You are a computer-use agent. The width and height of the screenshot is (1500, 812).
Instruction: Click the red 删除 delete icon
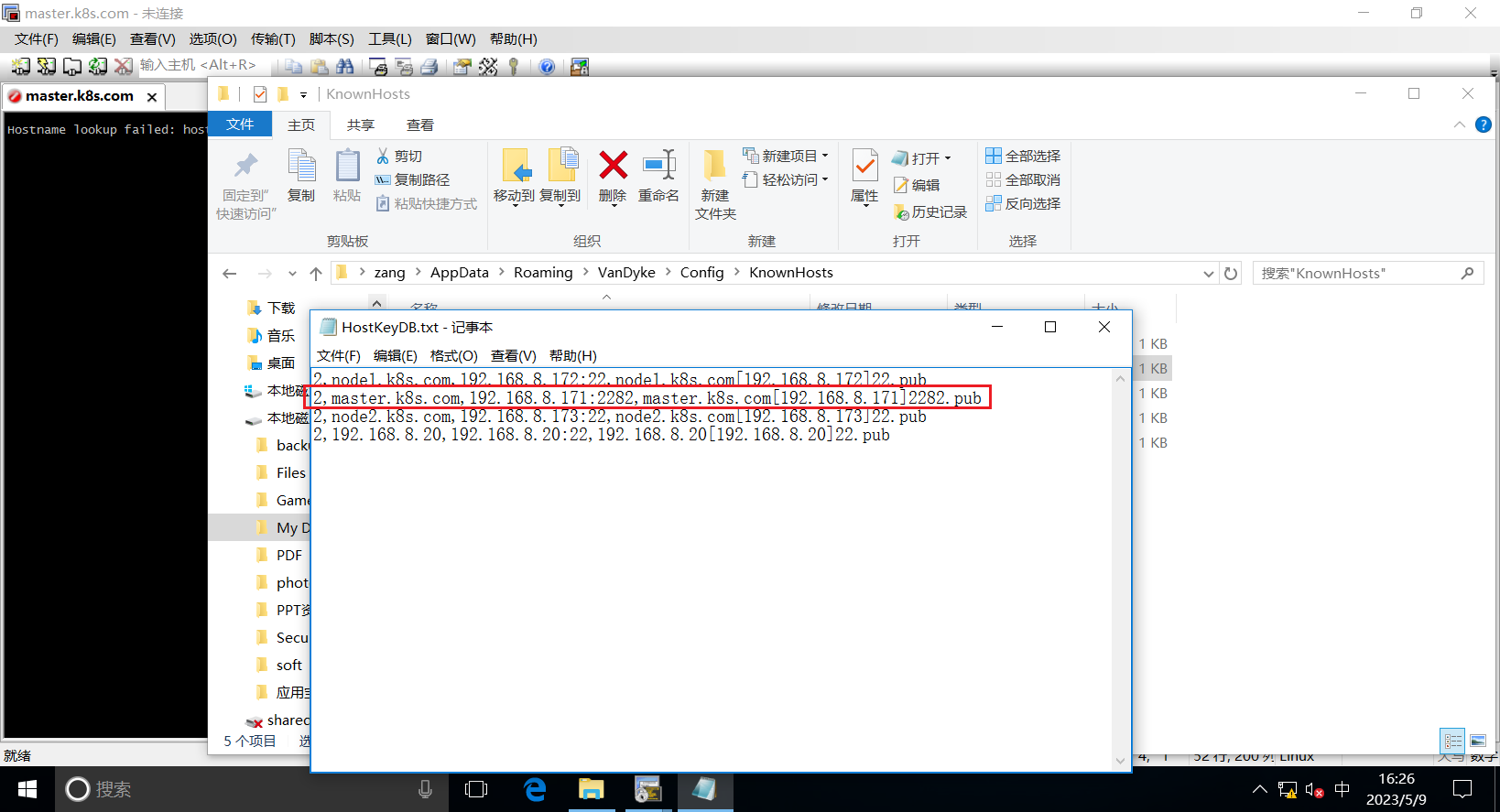tap(613, 176)
